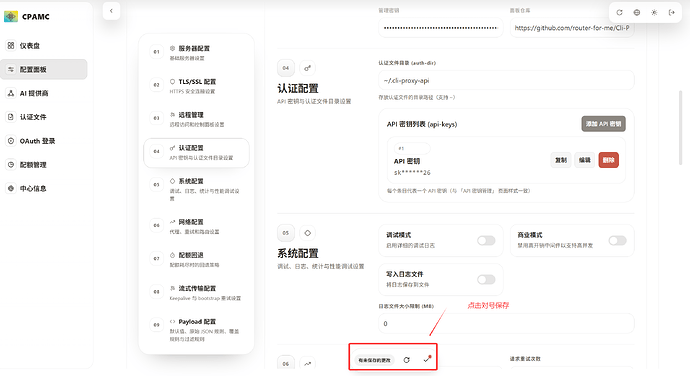Click the network trend icon next to the 06 badge

(308, 364)
